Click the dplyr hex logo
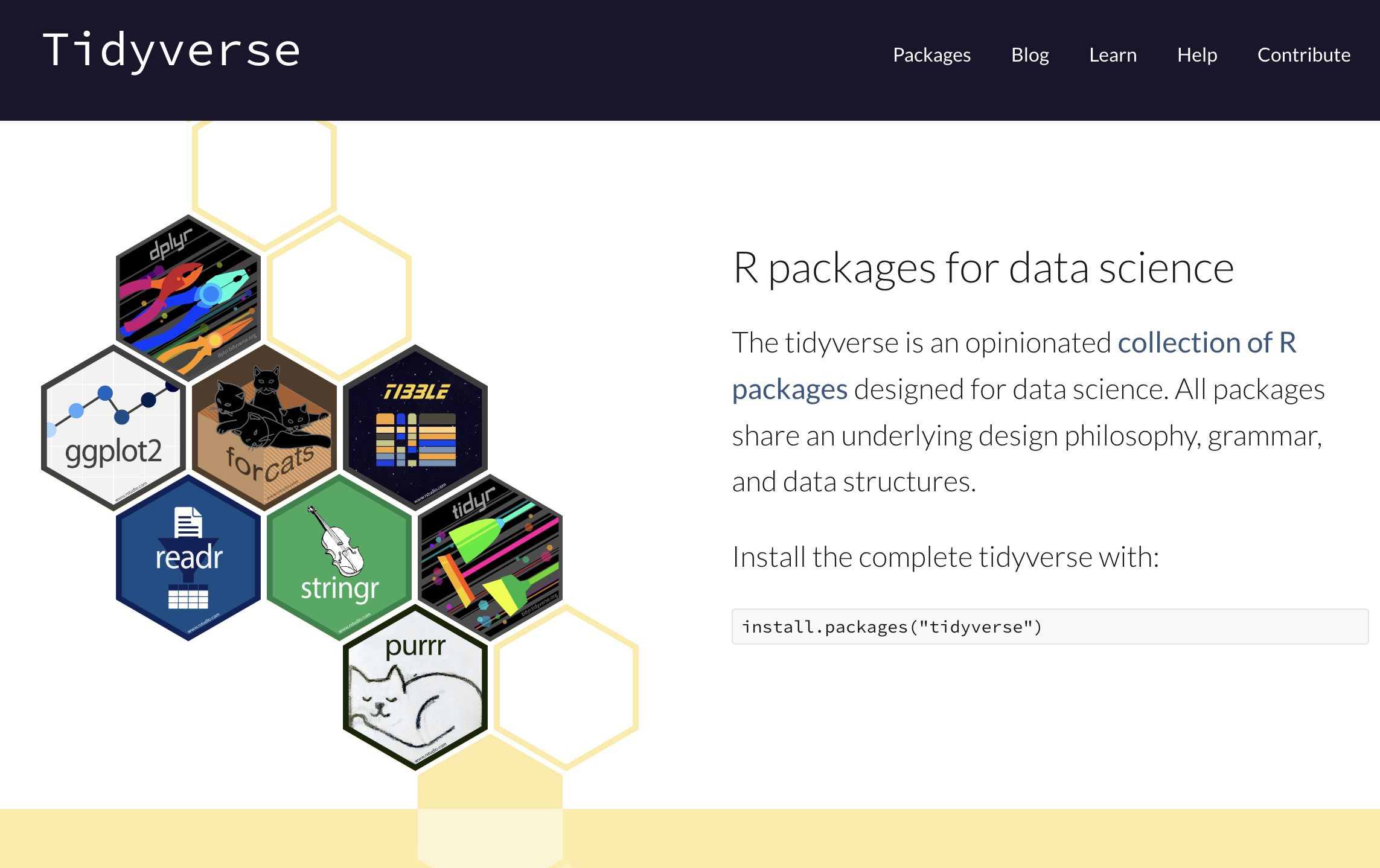This screenshot has width=1380, height=868. click(x=188, y=297)
